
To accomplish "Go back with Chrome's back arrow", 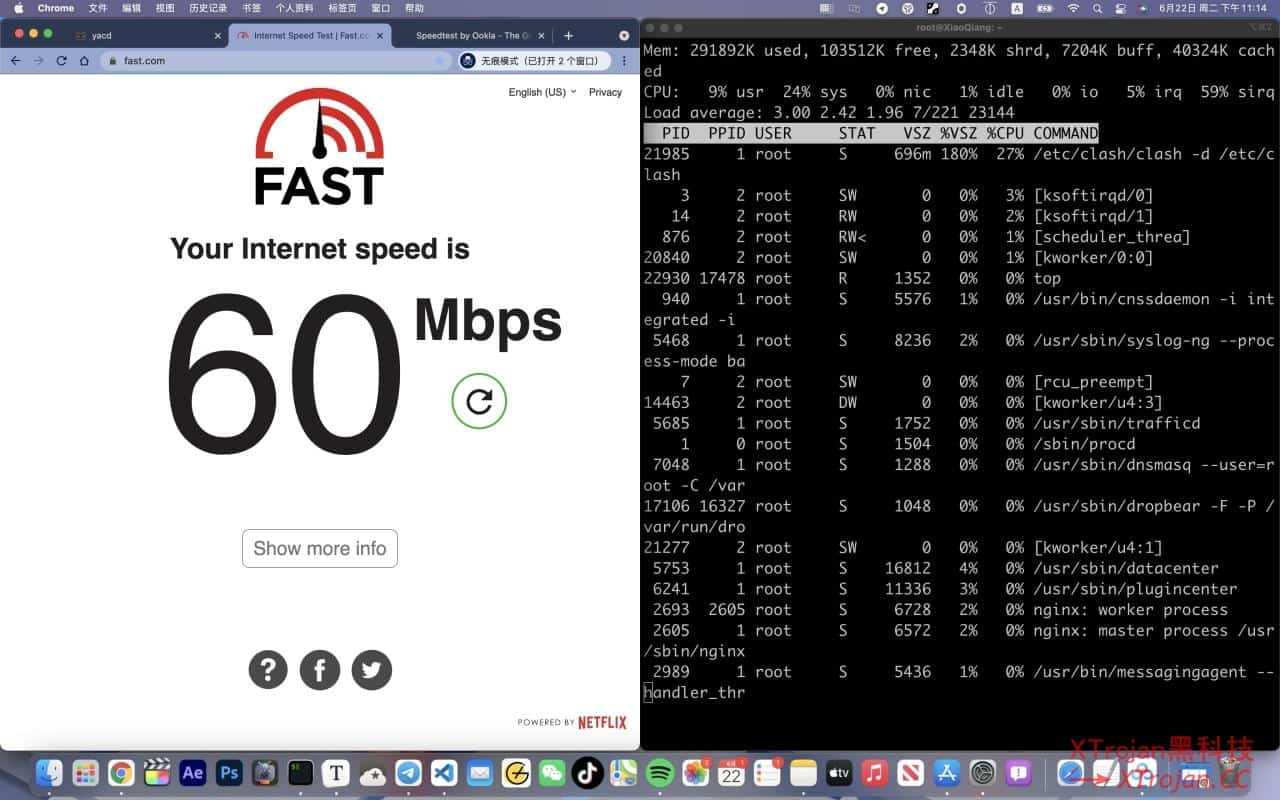I will click(x=15, y=61).
